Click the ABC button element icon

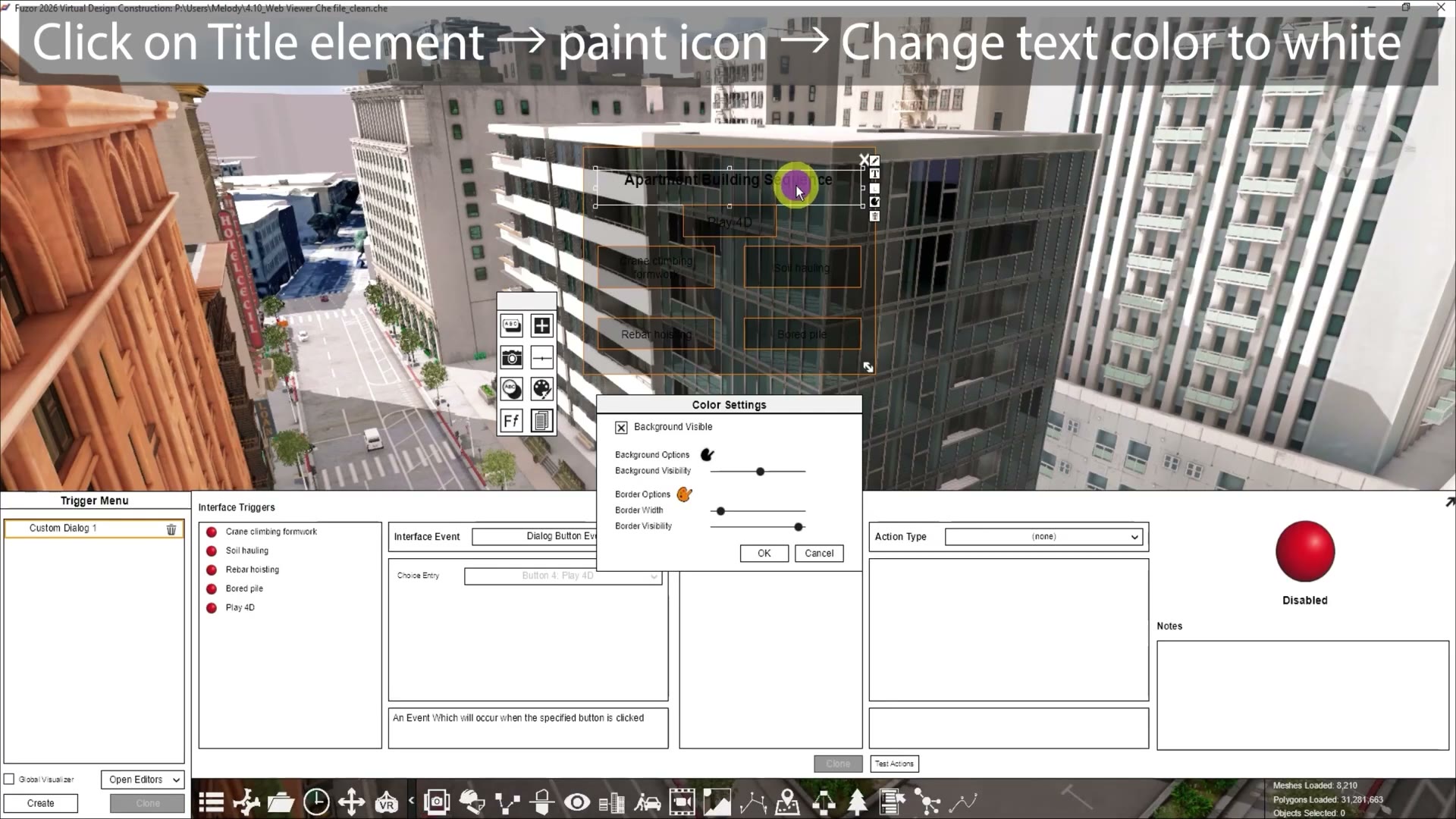click(512, 326)
